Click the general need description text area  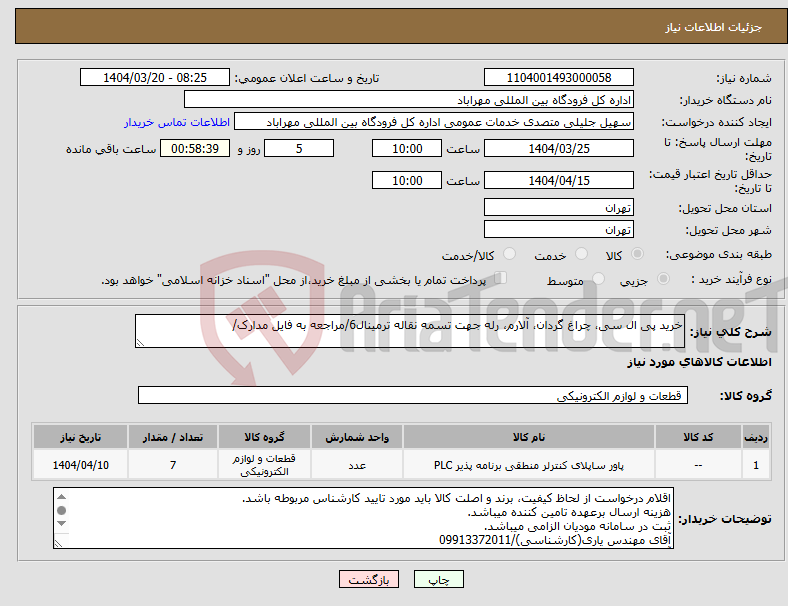click(410, 331)
